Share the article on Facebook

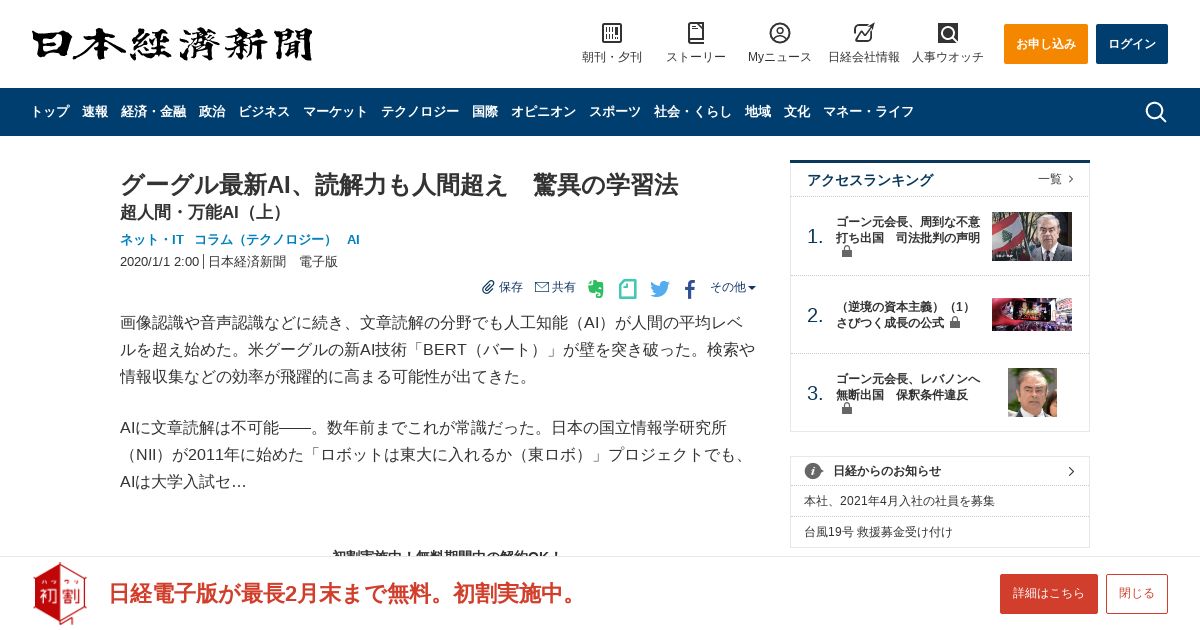click(690, 289)
